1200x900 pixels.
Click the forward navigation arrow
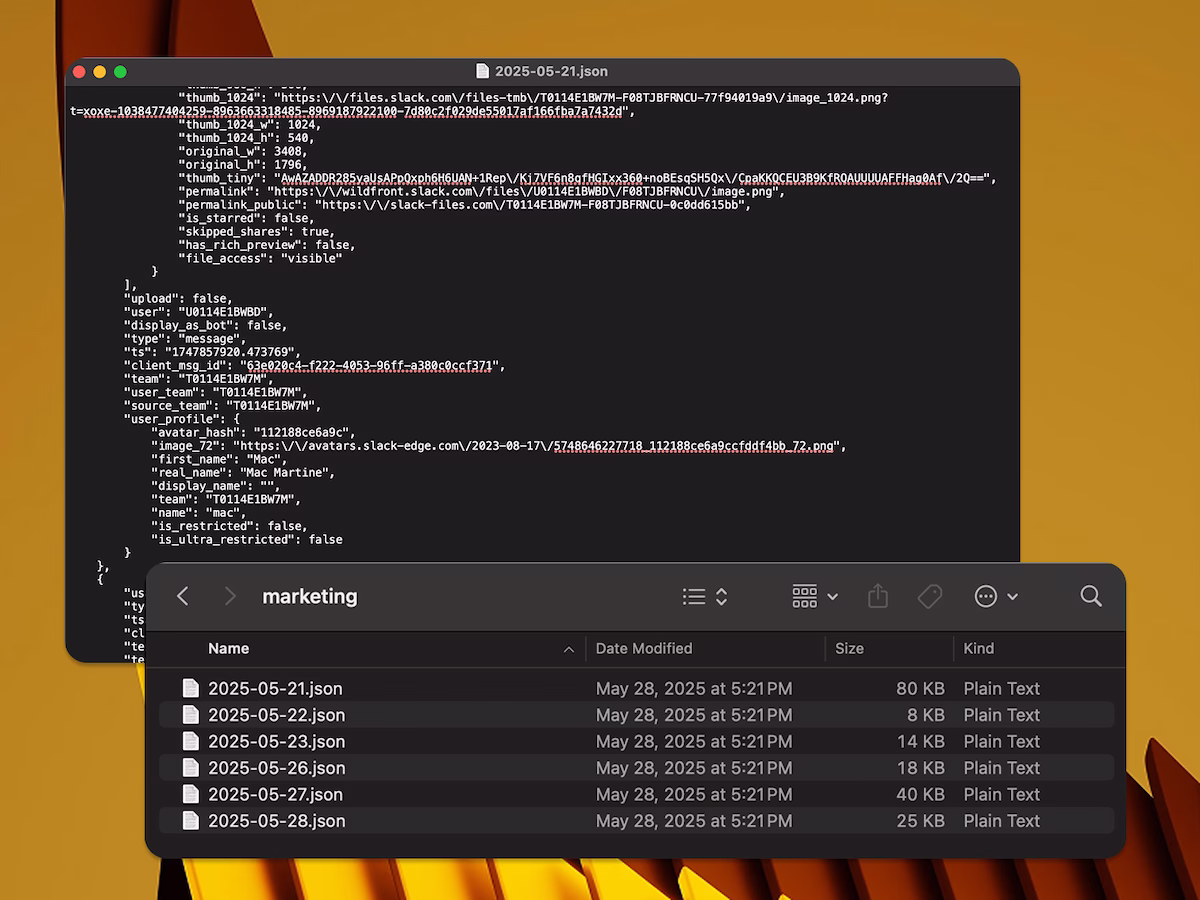[230, 596]
